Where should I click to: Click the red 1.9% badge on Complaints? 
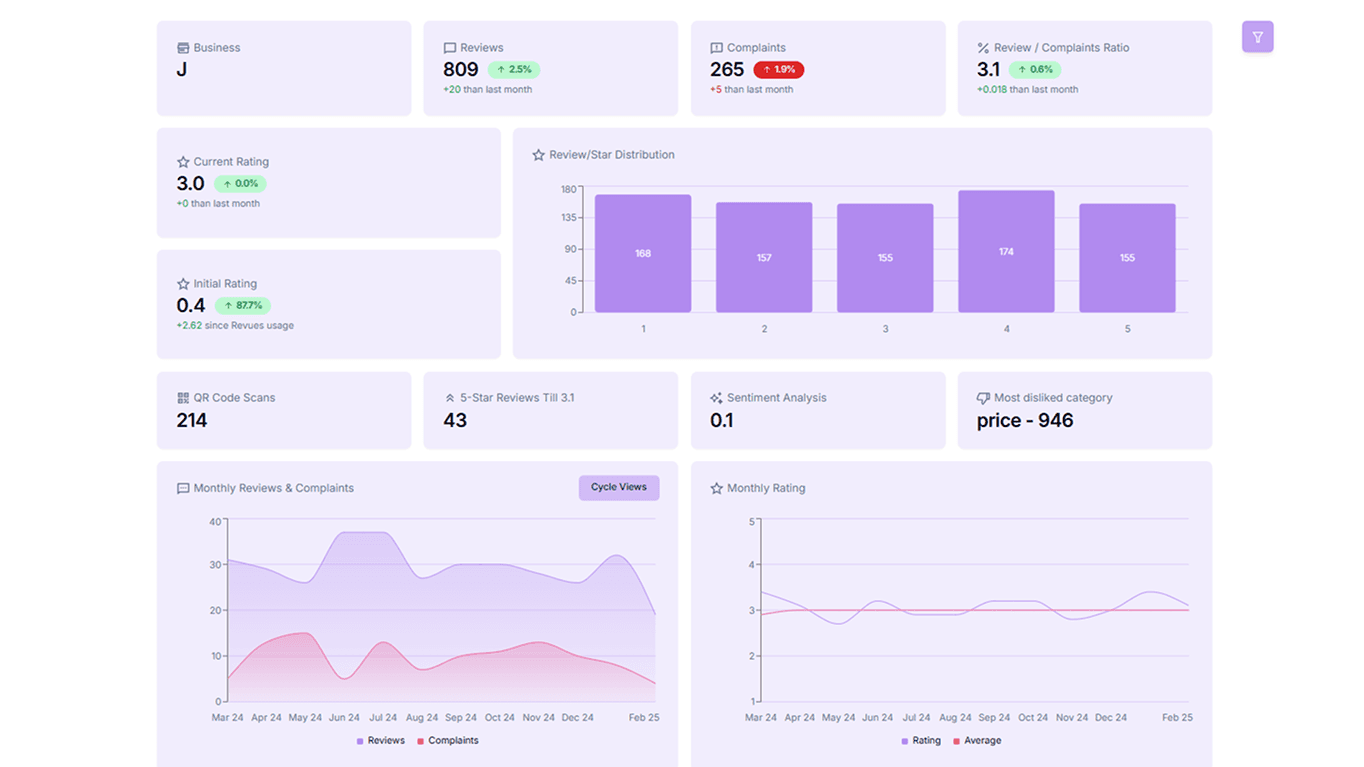[779, 69]
